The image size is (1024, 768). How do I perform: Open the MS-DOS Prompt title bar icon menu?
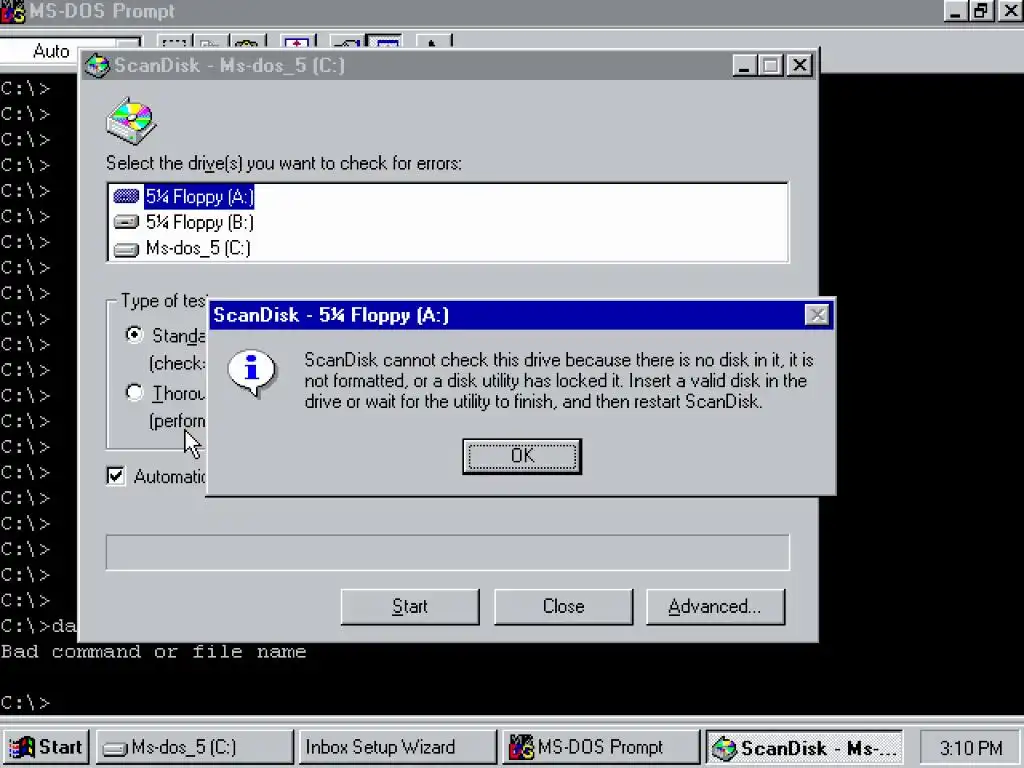(13, 11)
